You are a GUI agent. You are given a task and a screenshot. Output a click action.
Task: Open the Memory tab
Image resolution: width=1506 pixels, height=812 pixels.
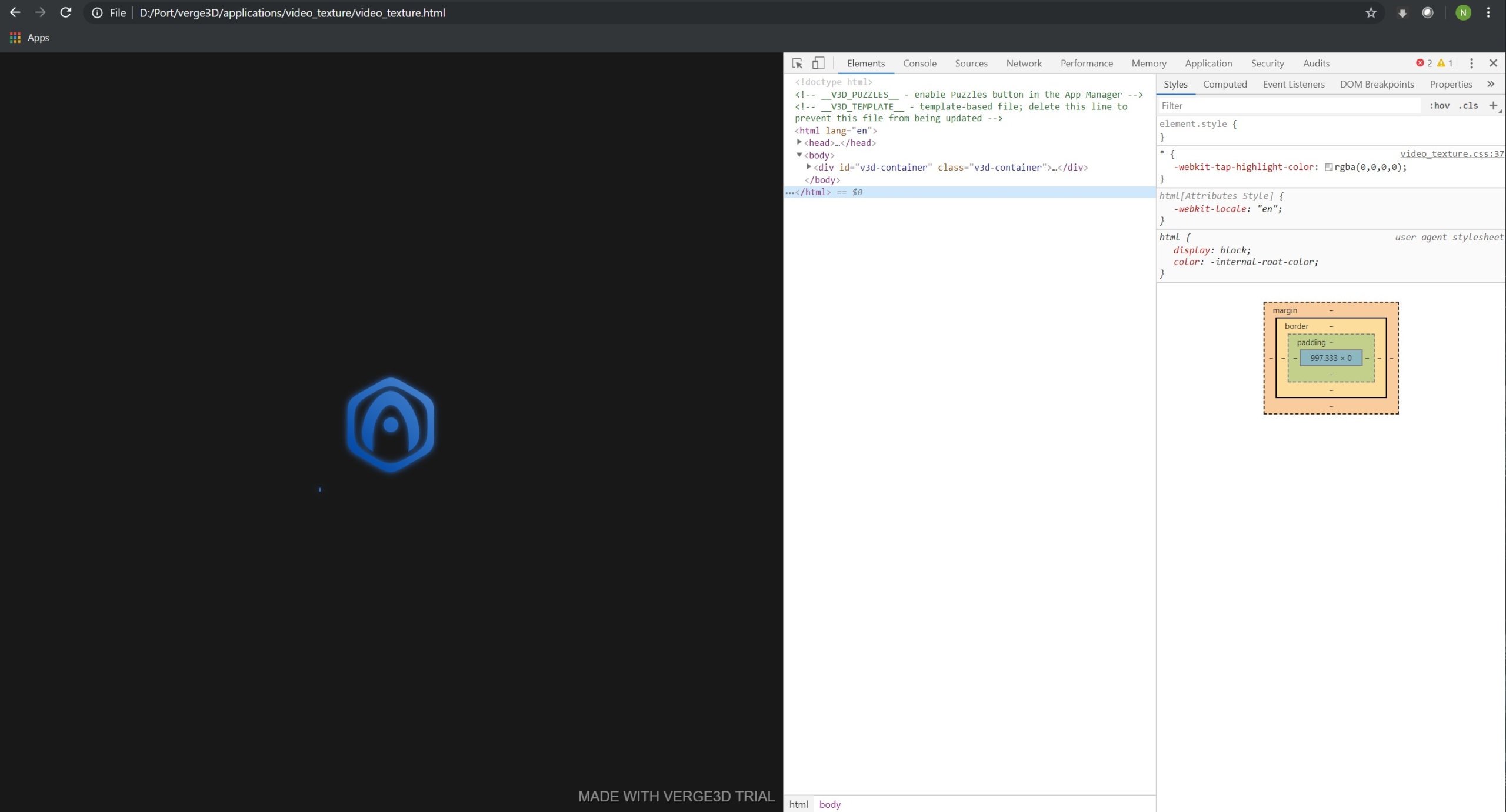[1148, 64]
